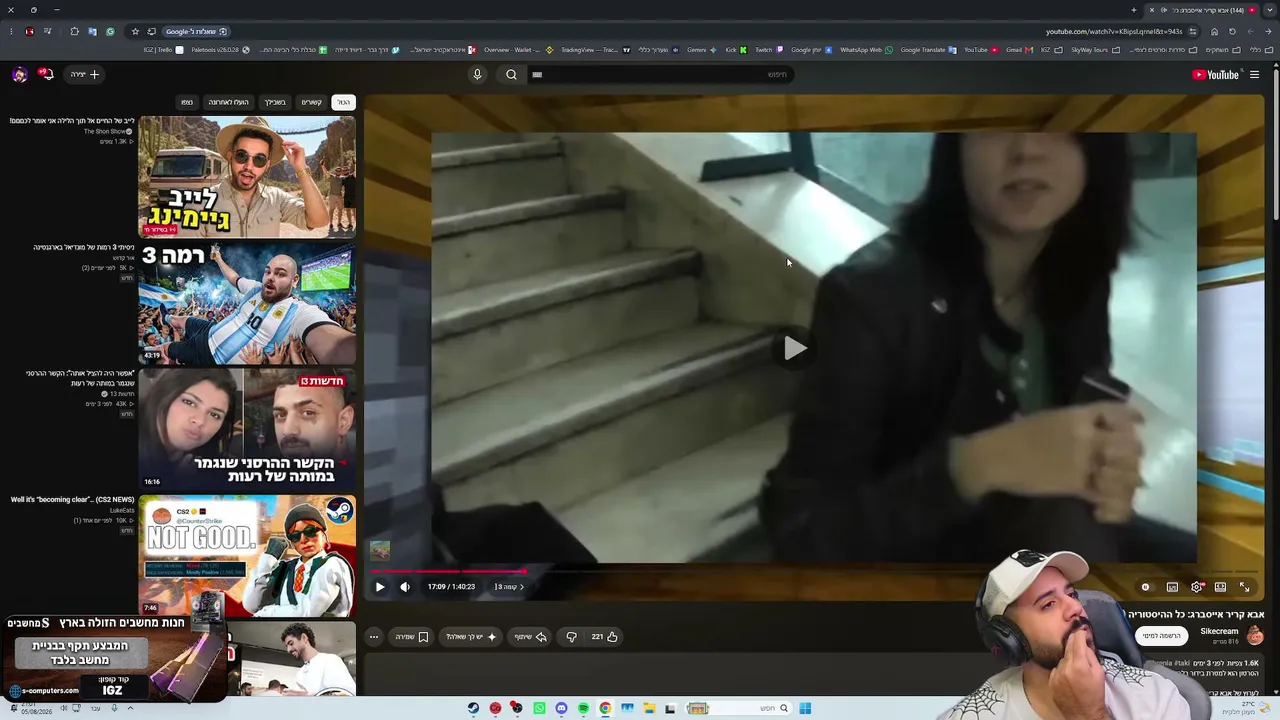Screen dimensions: 1280x720
Task: Open a new browser tab
Action: (x=1134, y=10)
